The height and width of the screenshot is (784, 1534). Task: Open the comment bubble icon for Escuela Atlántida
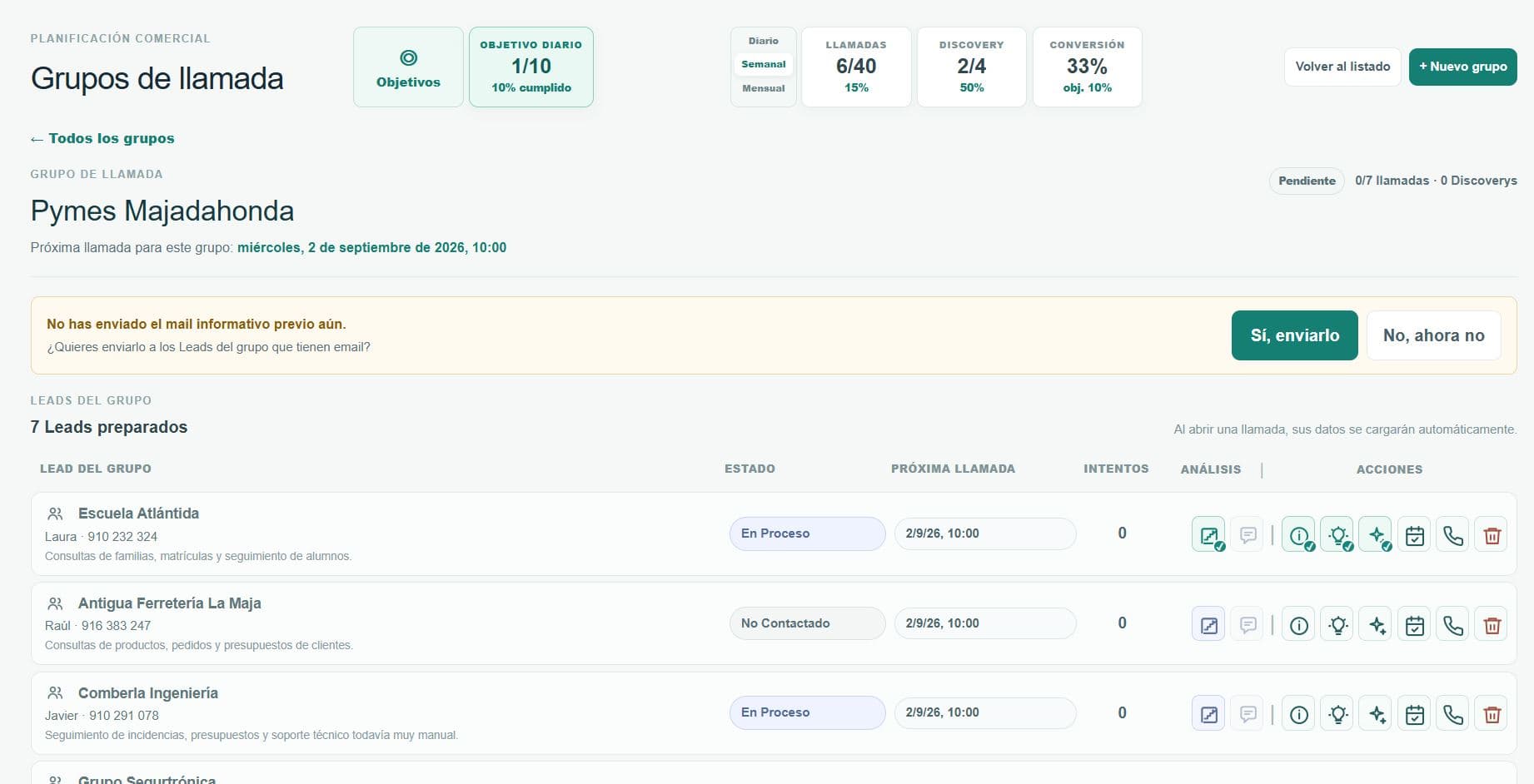pyautogui.click(x=1248, y=534)
